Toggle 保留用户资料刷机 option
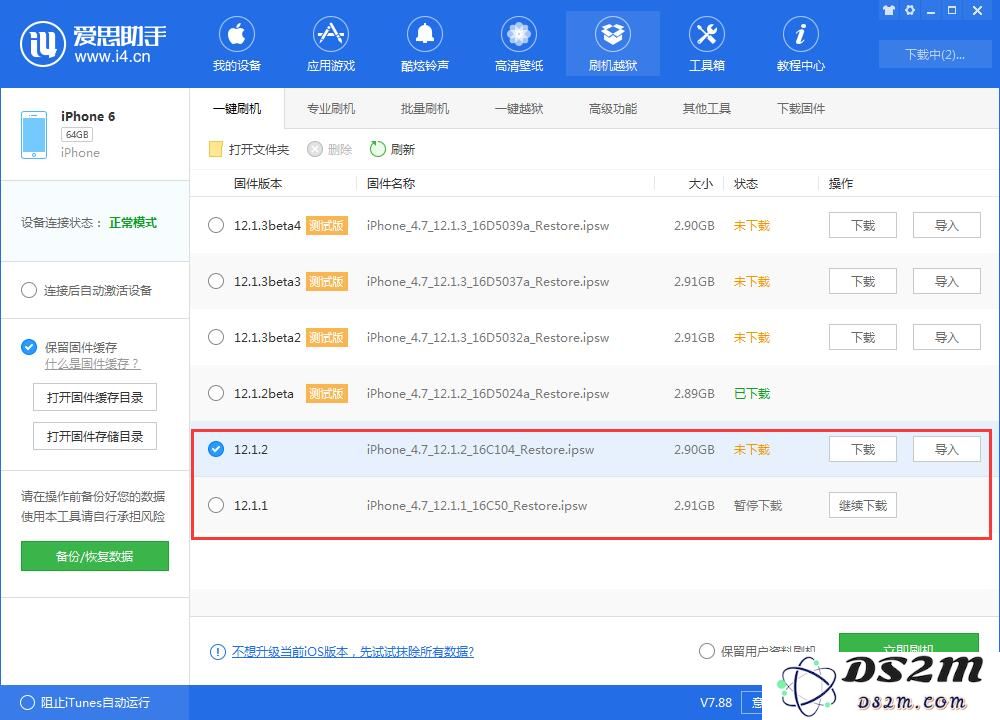The image size is (1000, 720). [707, 651]
